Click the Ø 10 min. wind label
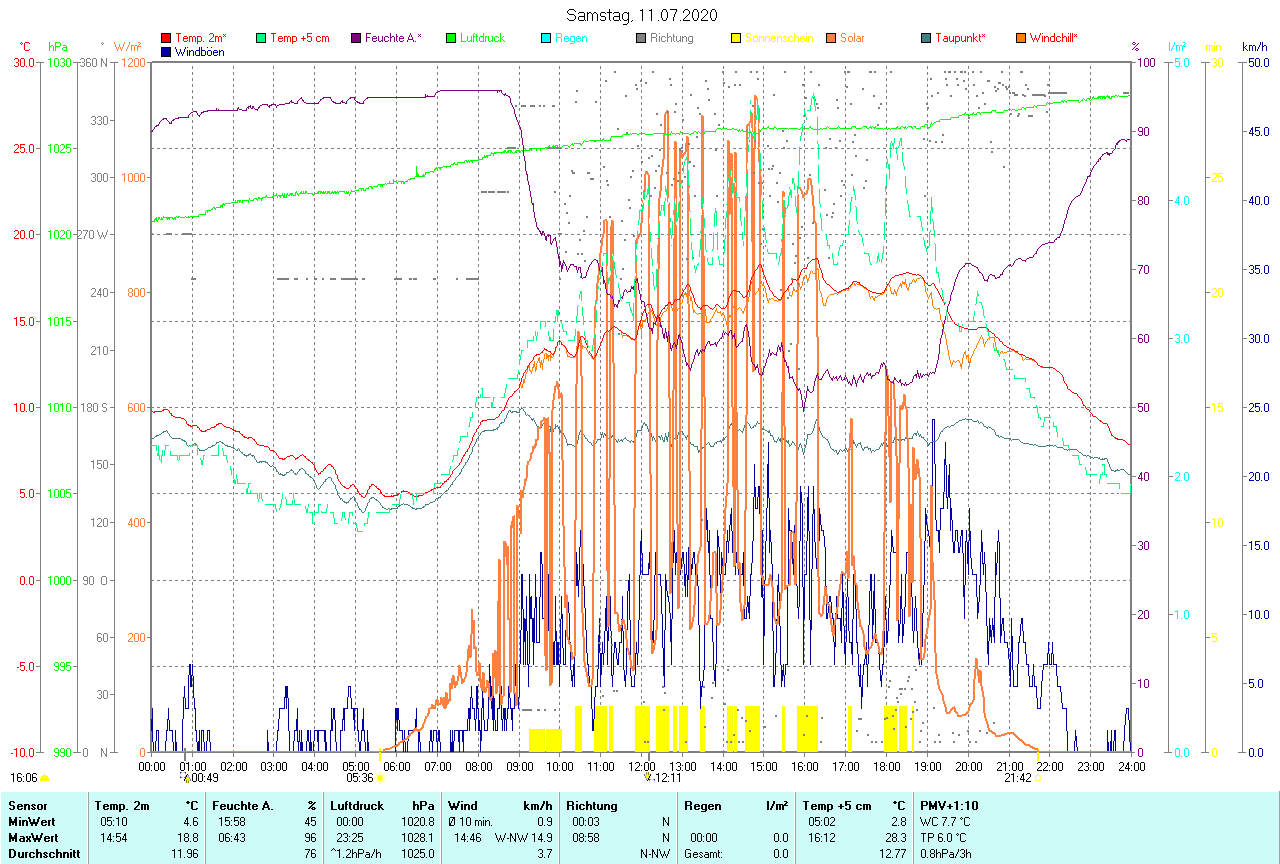Screen dimensions: 1280x864 (470, 821)
